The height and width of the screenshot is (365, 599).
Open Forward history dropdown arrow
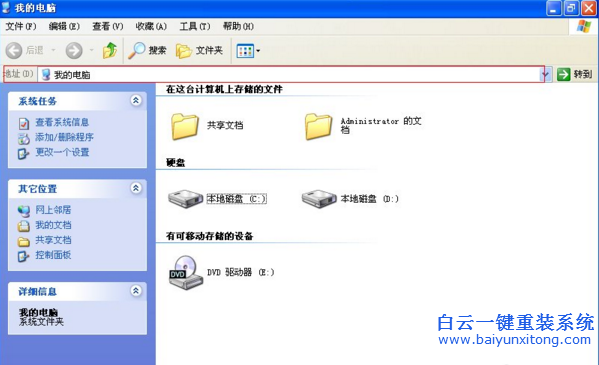point(91,50)
